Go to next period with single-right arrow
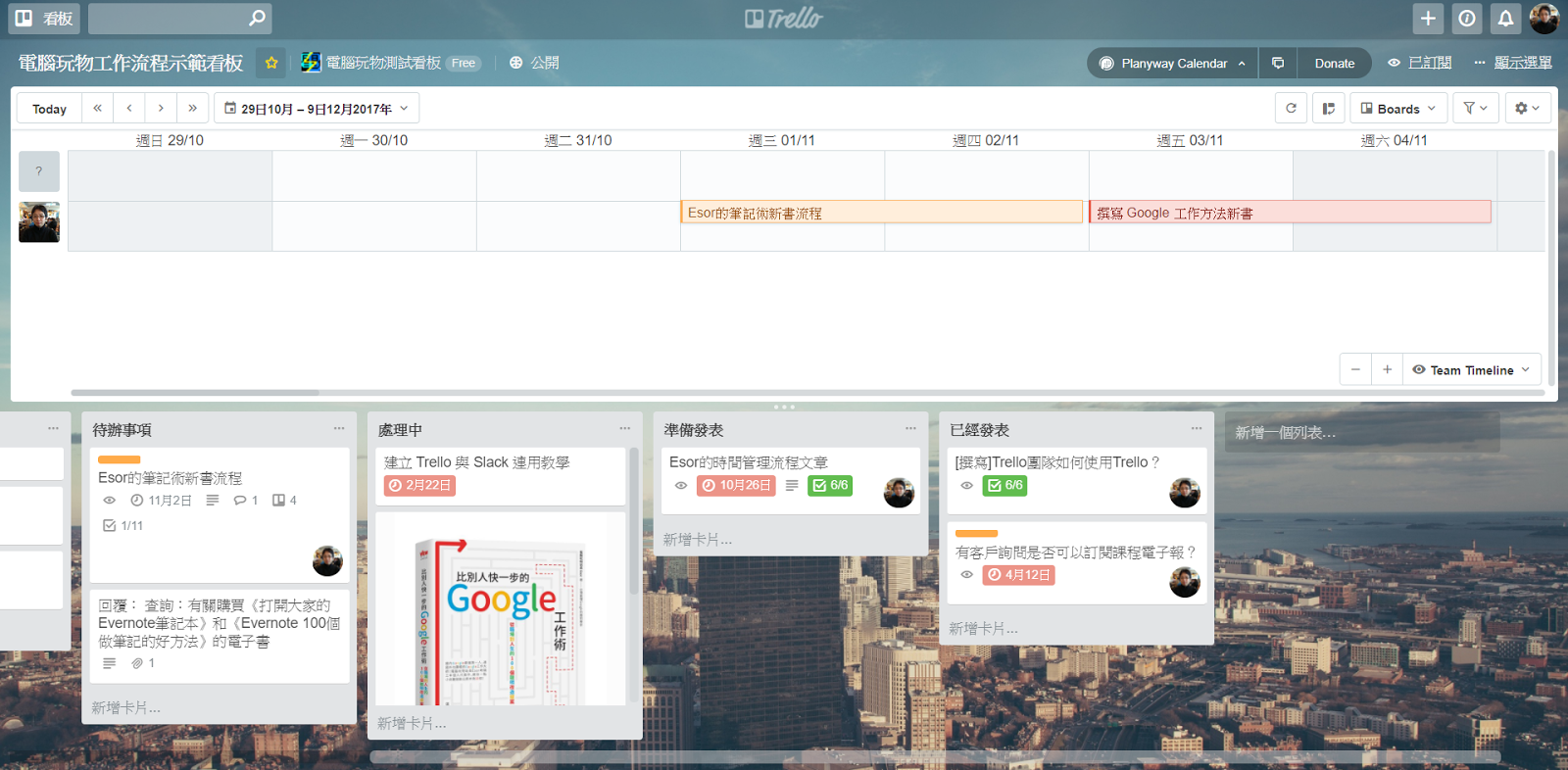 [x=161, y=109]
